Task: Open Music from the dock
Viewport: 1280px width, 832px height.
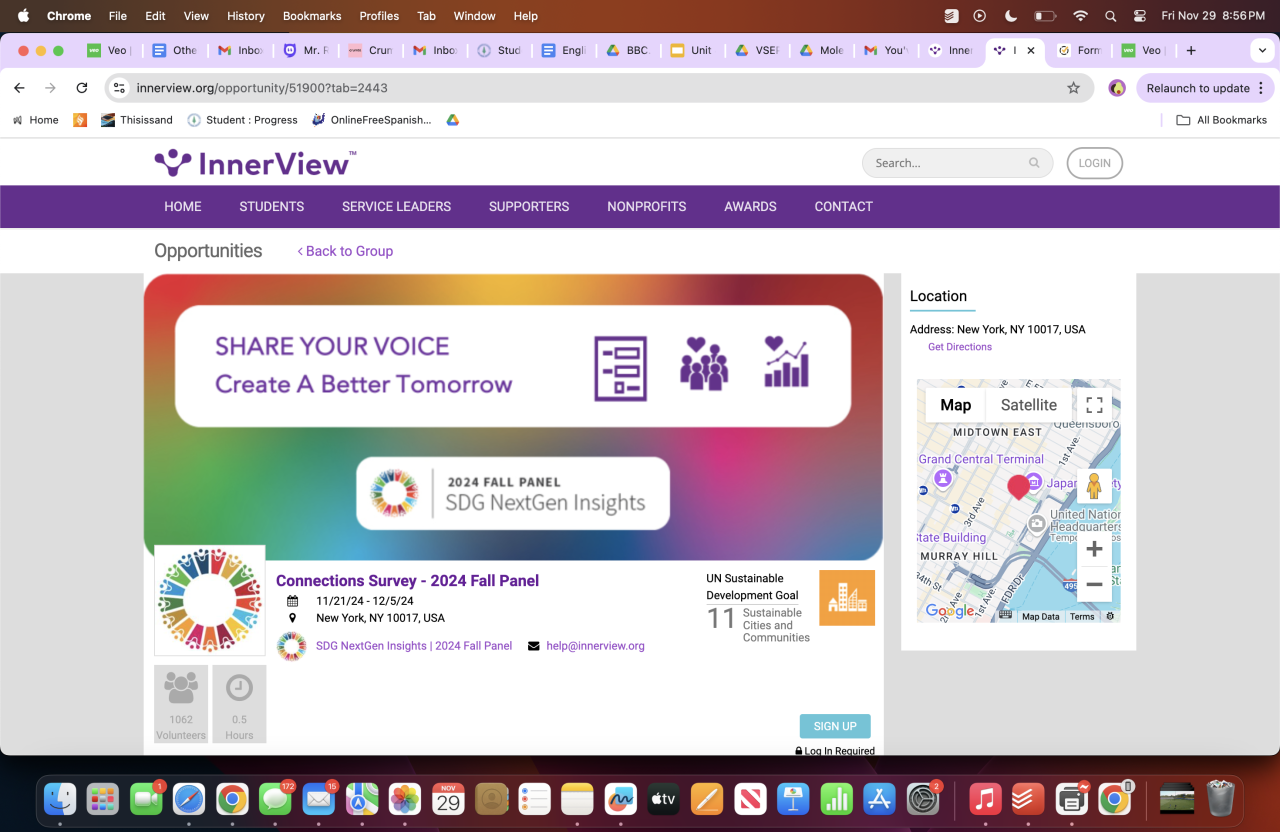Action: click(985, 798)
